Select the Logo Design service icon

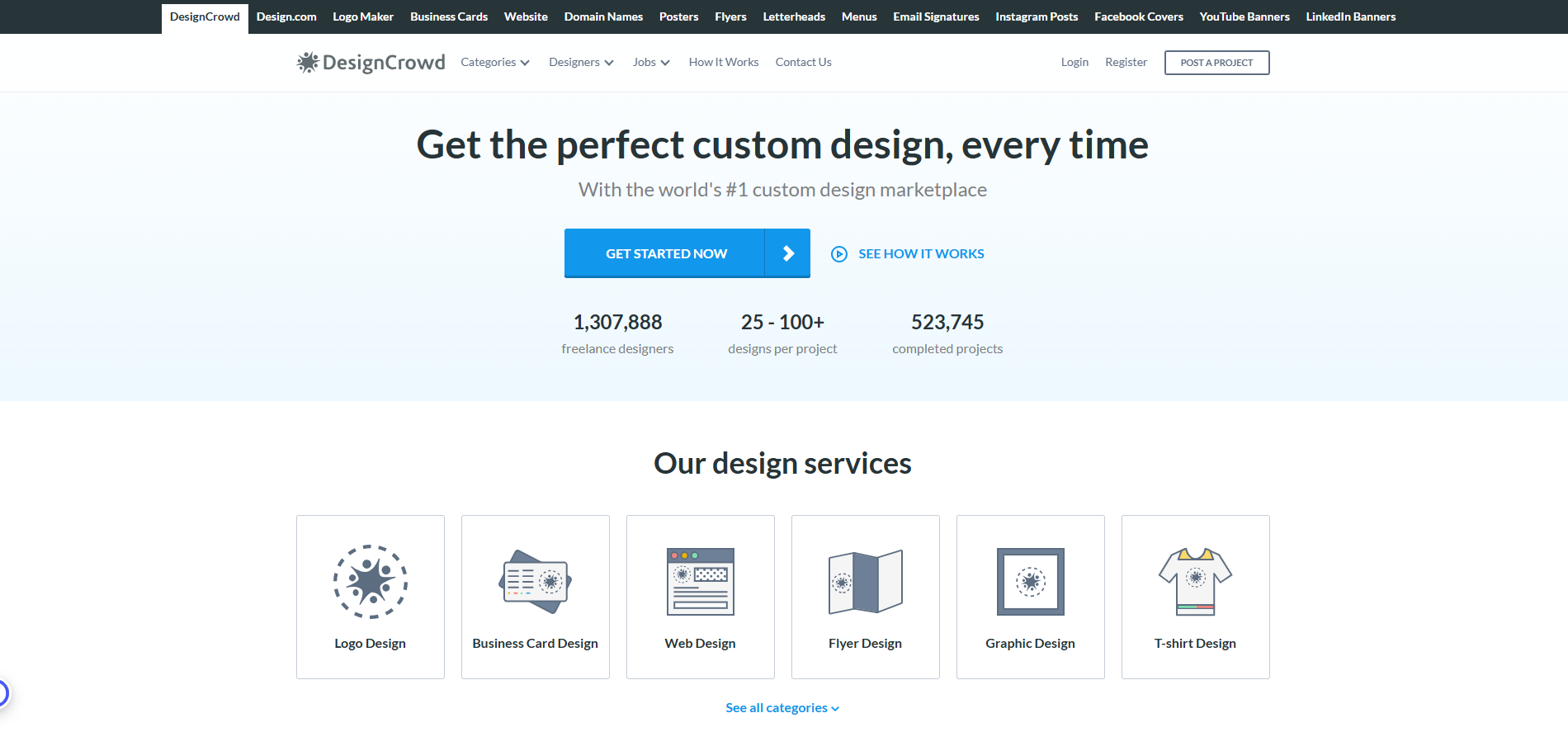370,582
